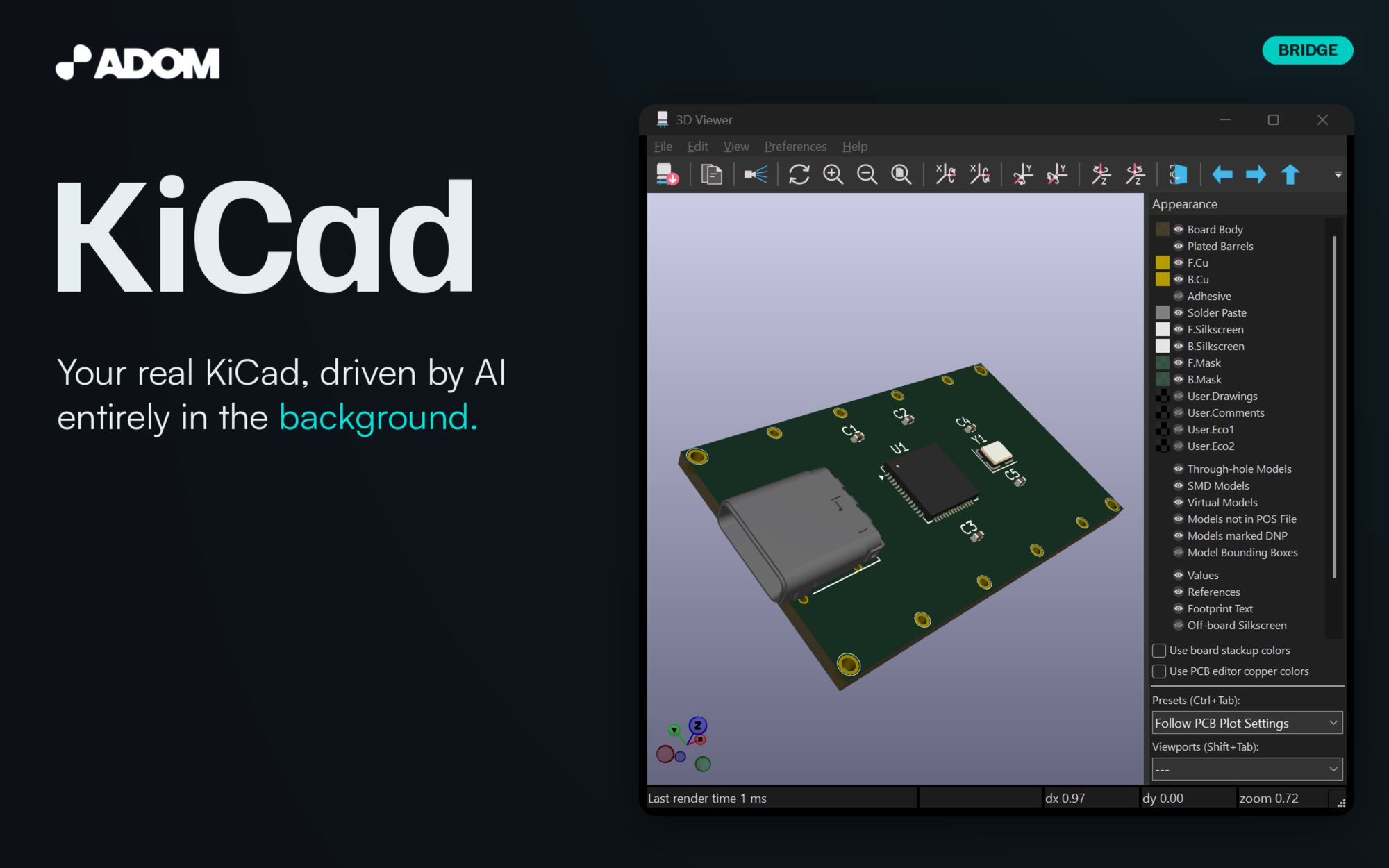The height and width of the screenshot is (868, 1389).
Task: Move board right with blue arrow
Action: pyautogui.click(x=1256, y=174)
